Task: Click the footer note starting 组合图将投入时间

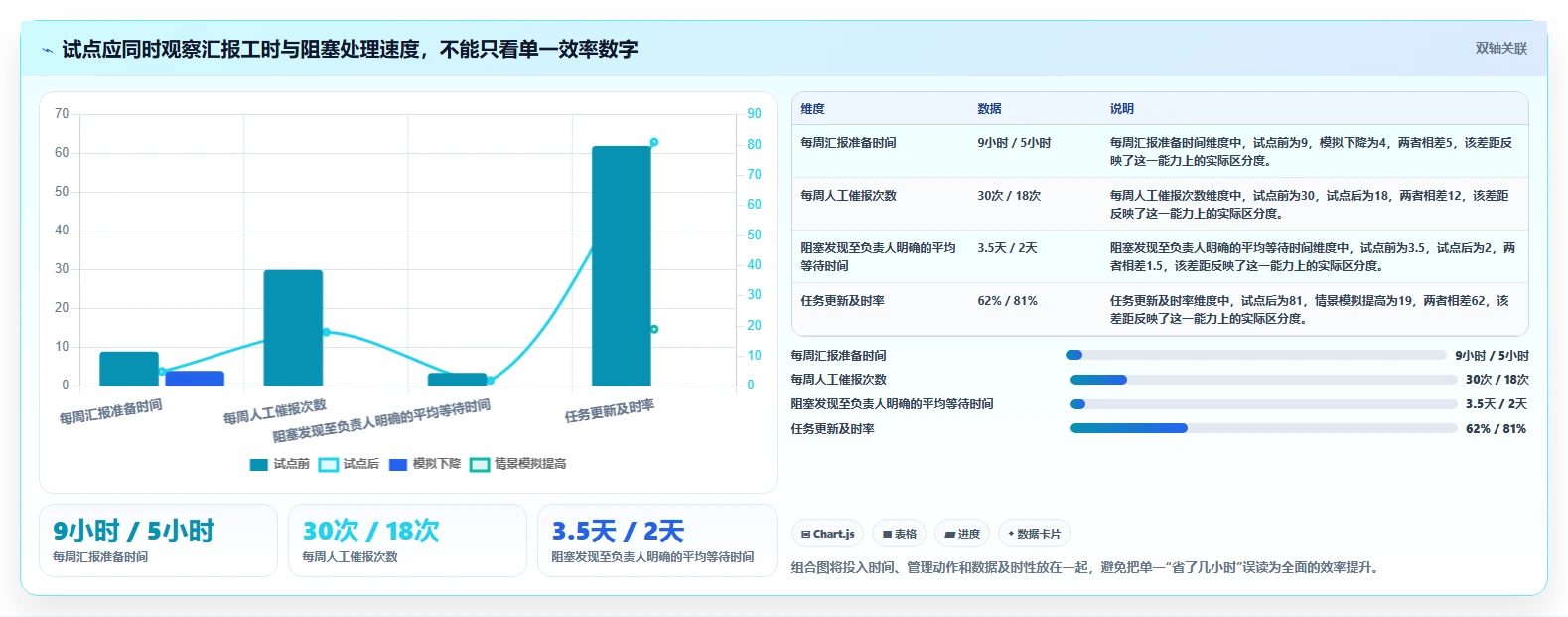Action: click(x=1084, y=568)
